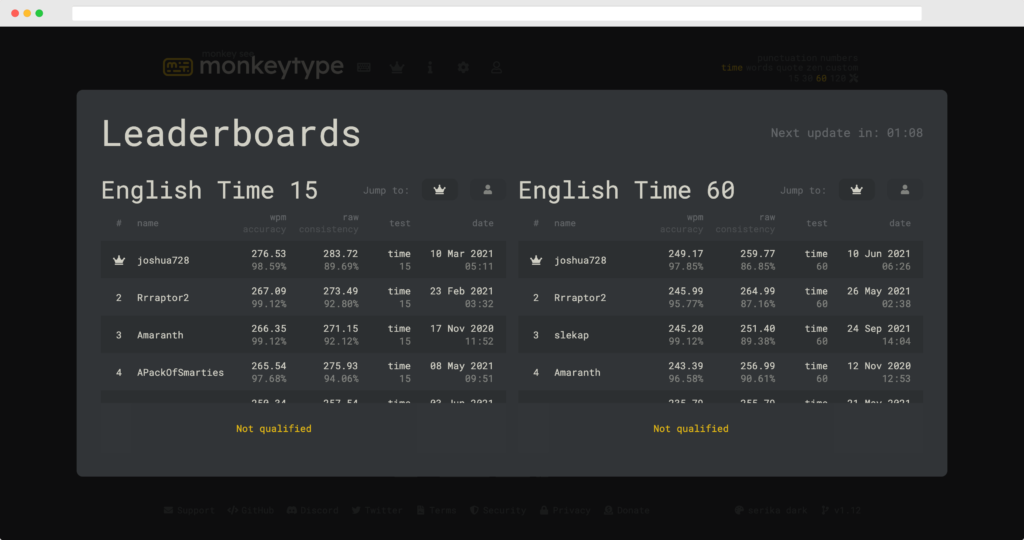Screen dimensions: 1024x540
Task: Select the words test mode
Action: [759, 68]
